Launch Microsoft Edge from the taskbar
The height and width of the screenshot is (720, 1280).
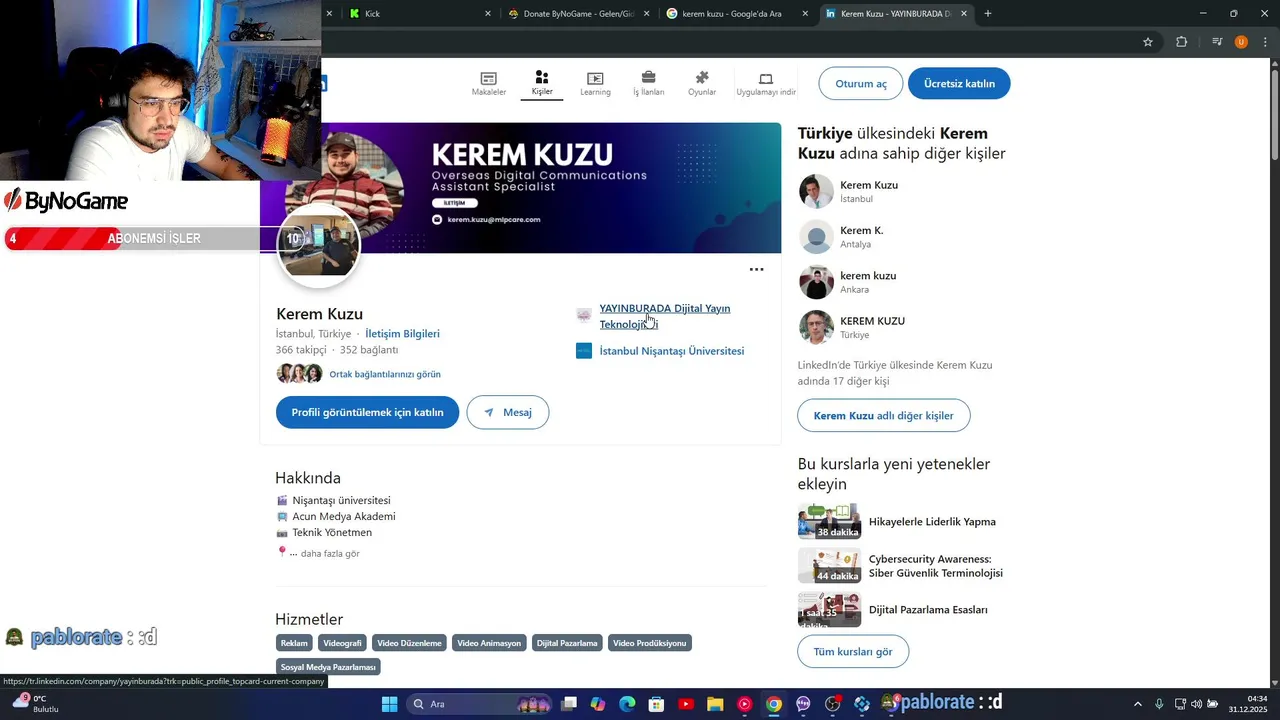tap(627, 704)
